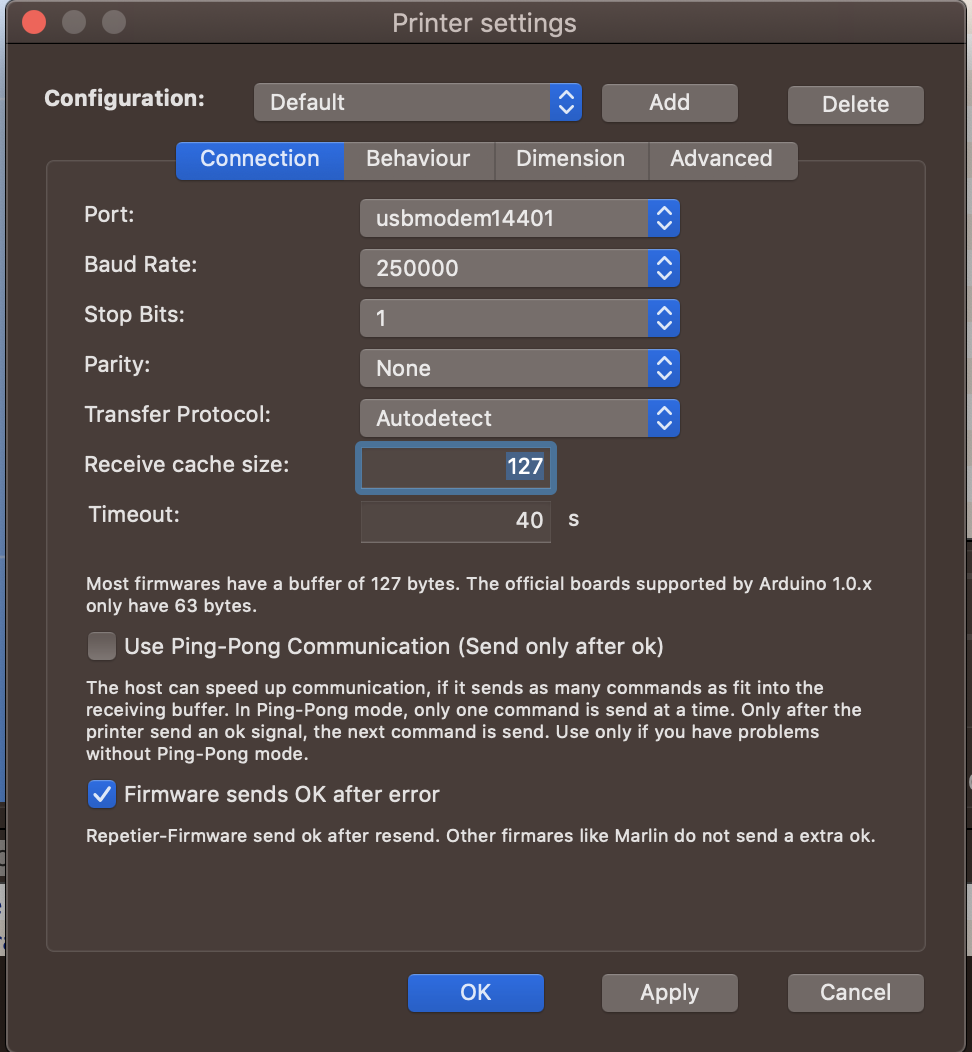Click the Receive cache size field
The width and height of the screenshot is (972, 1052).
click(455, 467)
